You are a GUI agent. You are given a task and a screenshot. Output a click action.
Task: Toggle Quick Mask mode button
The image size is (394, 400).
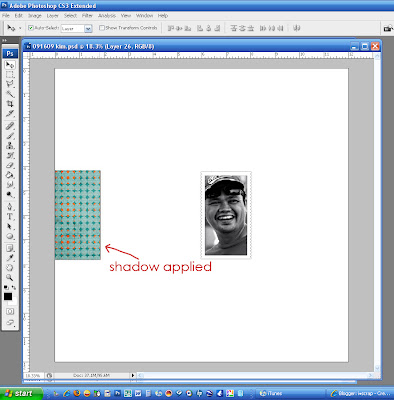coord(10,312)
